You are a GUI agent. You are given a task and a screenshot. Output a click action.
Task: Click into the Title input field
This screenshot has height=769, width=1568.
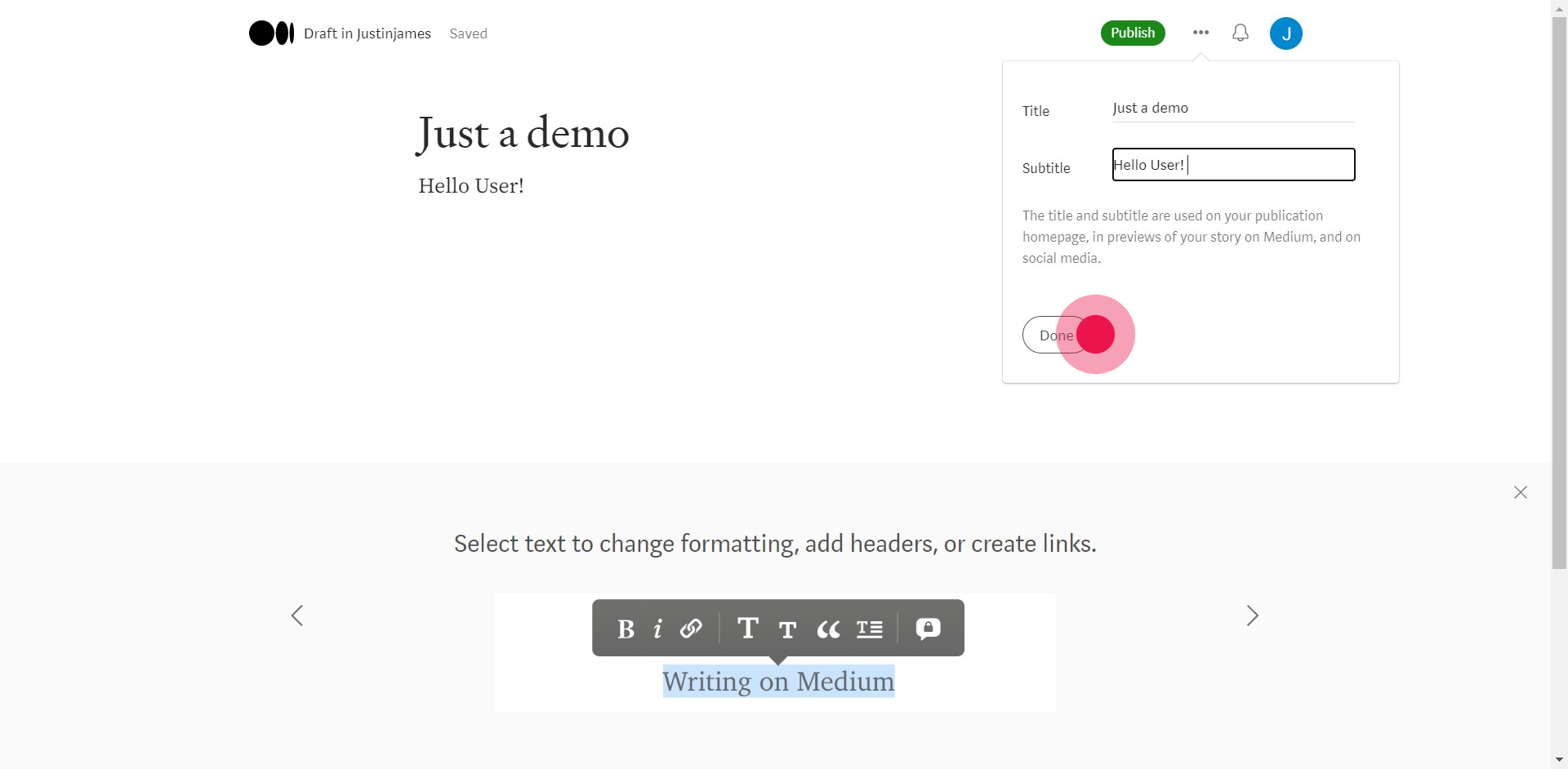(1232, 109)
